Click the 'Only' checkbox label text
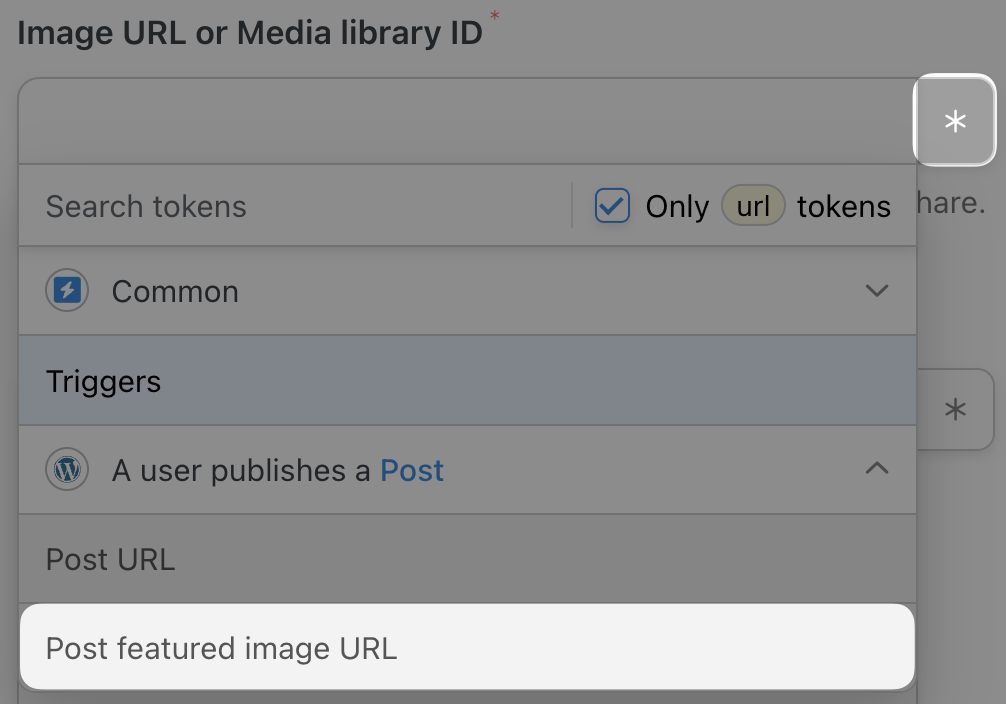This screenshot has height=704, width=1006. (676, 206)
